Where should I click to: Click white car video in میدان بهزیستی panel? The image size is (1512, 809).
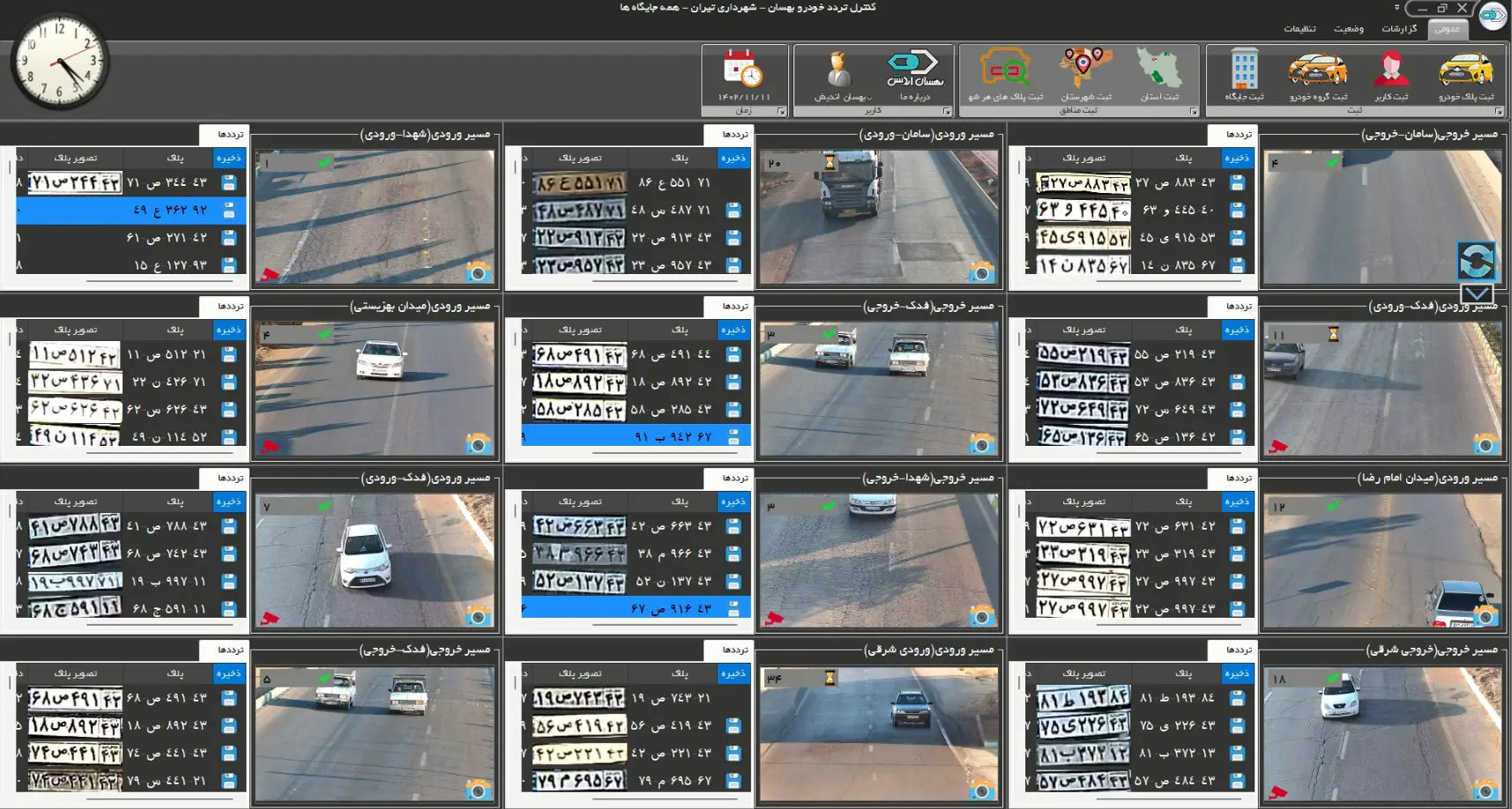tap(376, 388)
